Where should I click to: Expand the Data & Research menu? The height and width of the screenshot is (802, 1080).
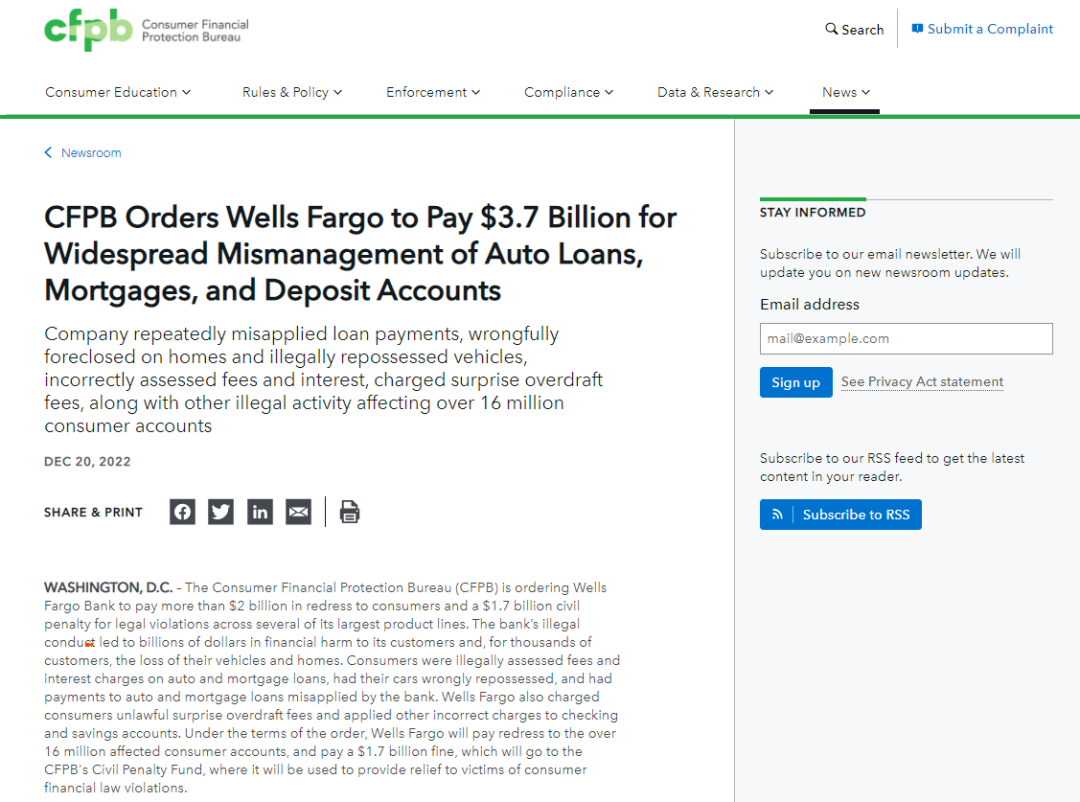[716, 92]
